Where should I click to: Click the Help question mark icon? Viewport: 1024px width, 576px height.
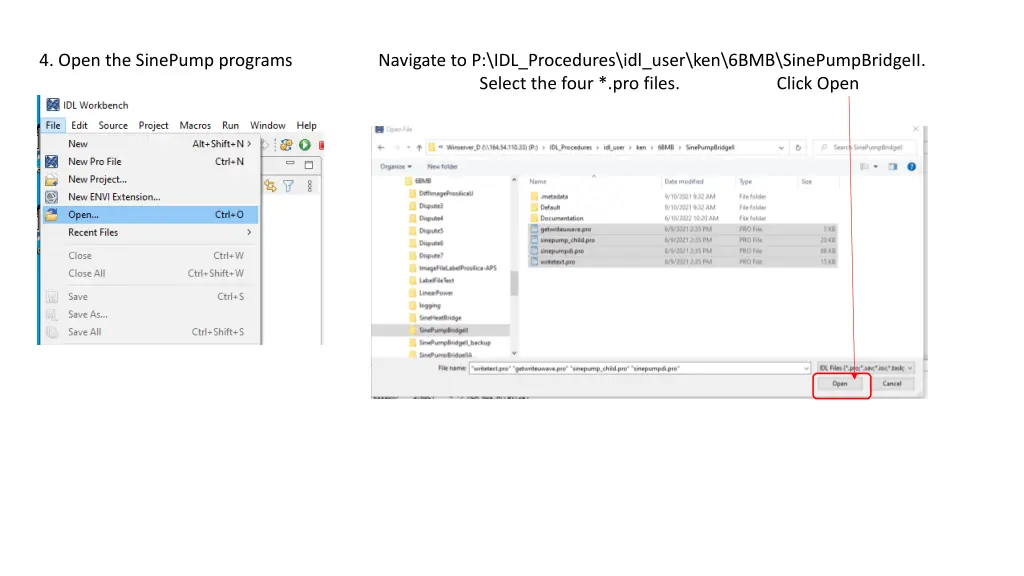(912, 167)
